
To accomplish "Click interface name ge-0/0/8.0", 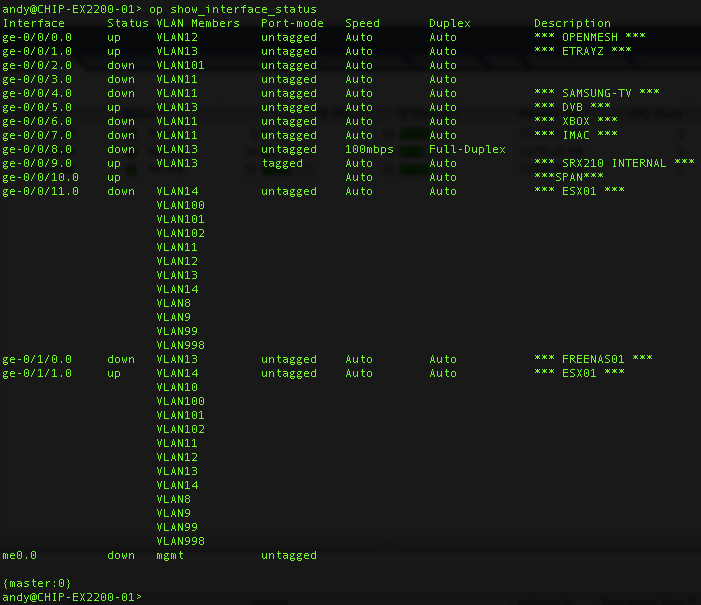I will [x=37, y=149].
